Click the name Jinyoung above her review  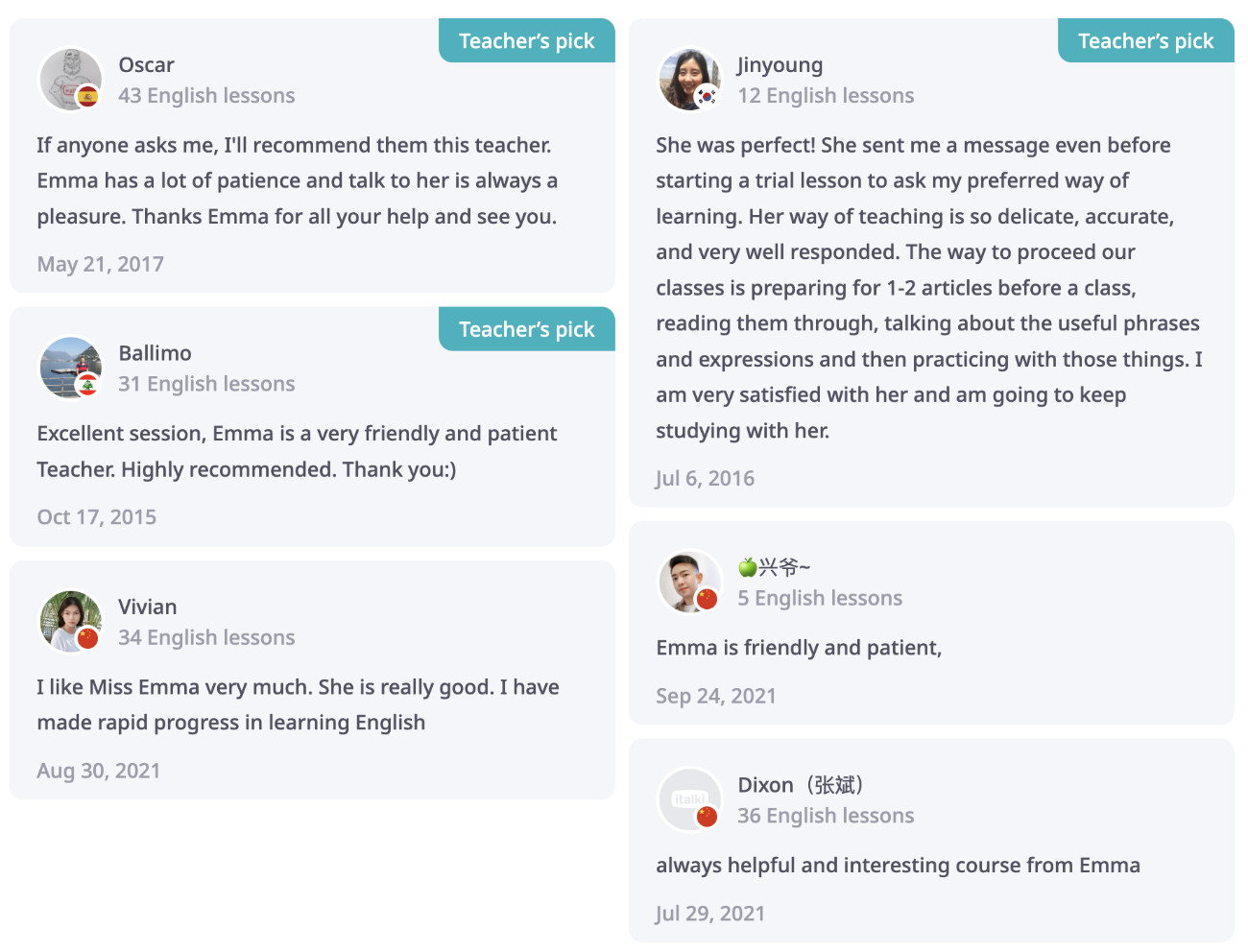point(780,64)
